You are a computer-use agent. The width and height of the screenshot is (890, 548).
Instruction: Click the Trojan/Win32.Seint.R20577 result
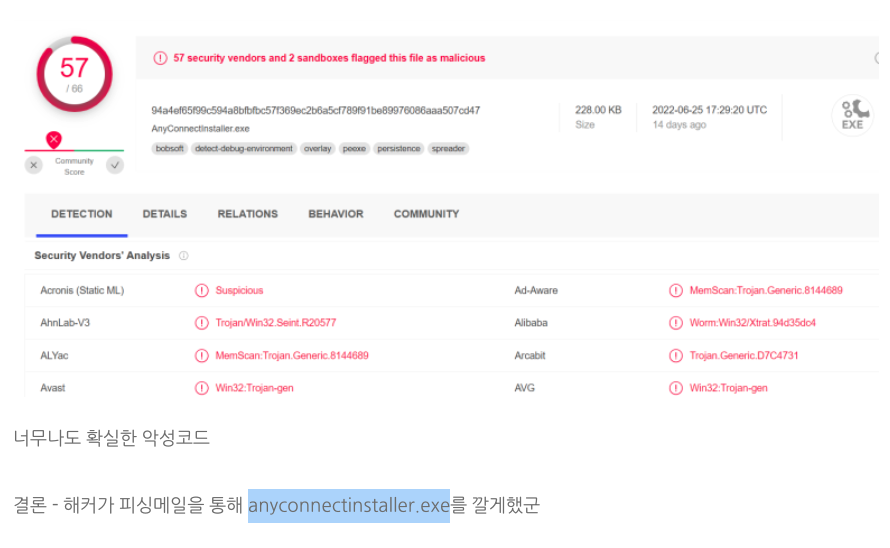click(x=275, y=323)
